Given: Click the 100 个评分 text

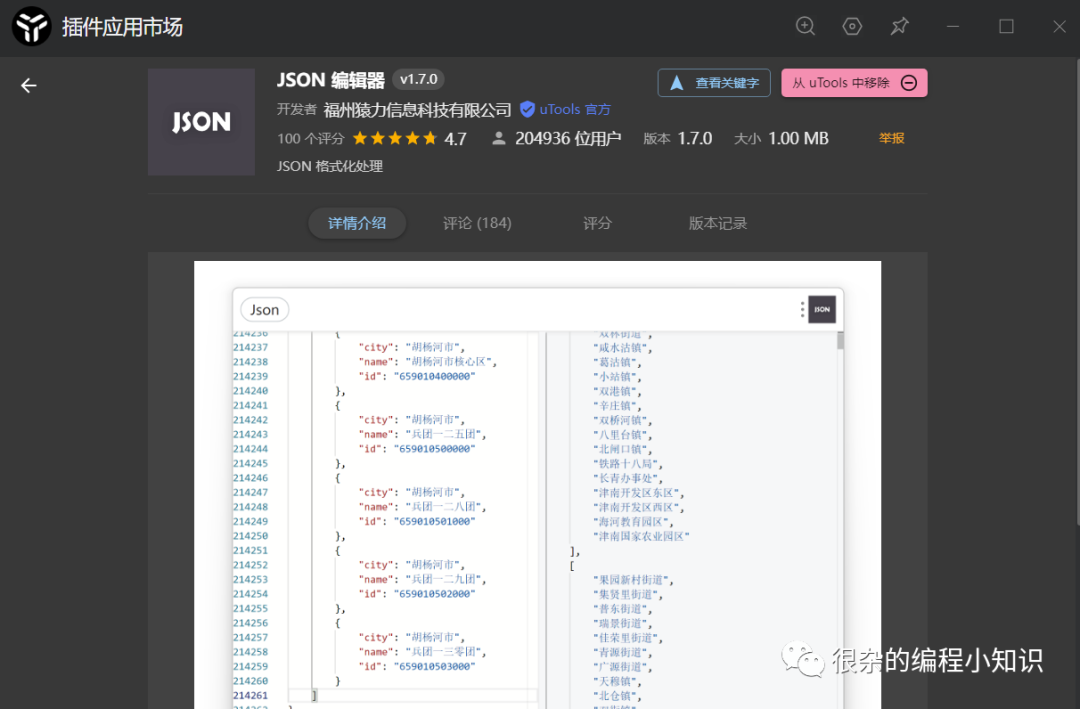Looking at the screenshot, I should click(310, 138).
